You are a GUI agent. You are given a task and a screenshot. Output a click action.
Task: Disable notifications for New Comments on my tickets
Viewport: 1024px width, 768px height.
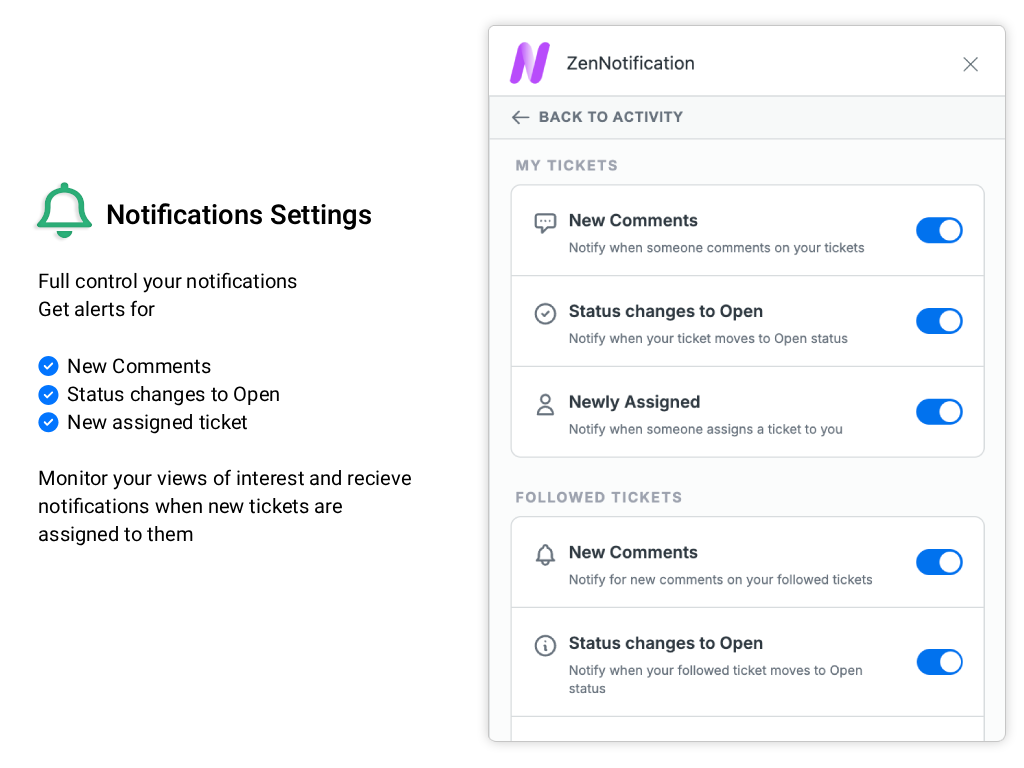939,230
